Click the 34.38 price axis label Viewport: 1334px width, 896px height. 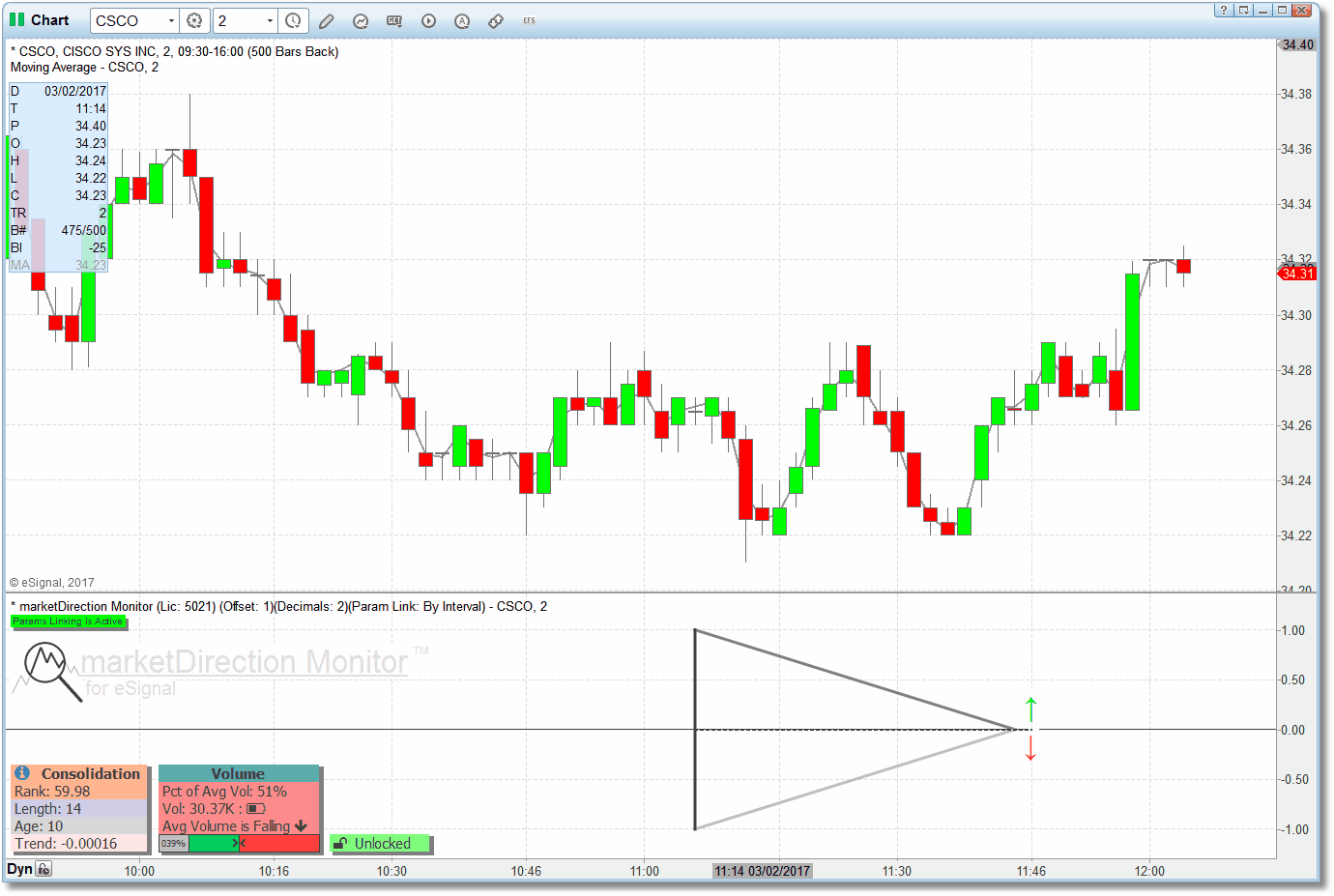(x=1296, y=94)
